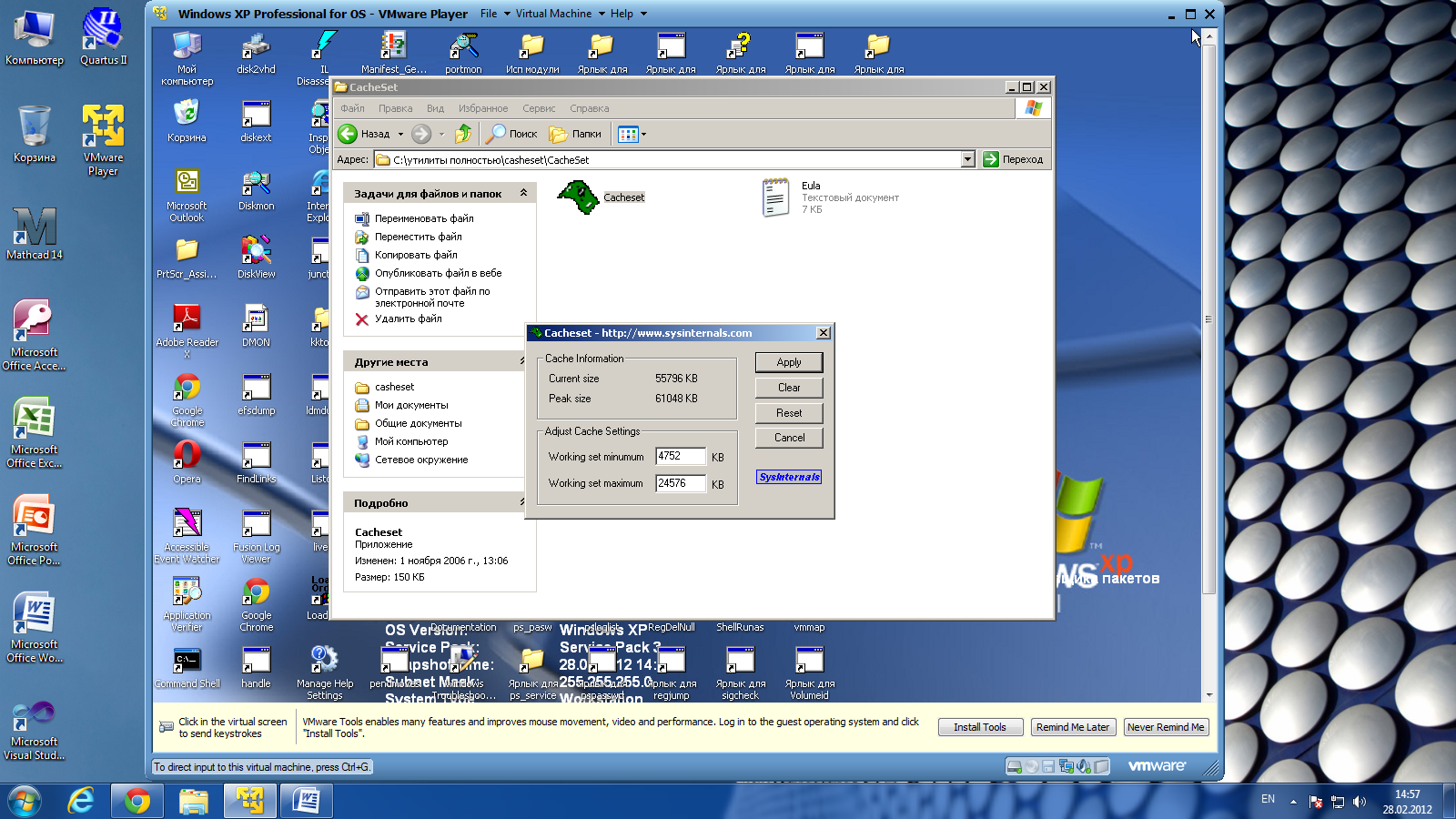
Task: Click the volume icon in system tray
Action: (x=1360, y=802)
